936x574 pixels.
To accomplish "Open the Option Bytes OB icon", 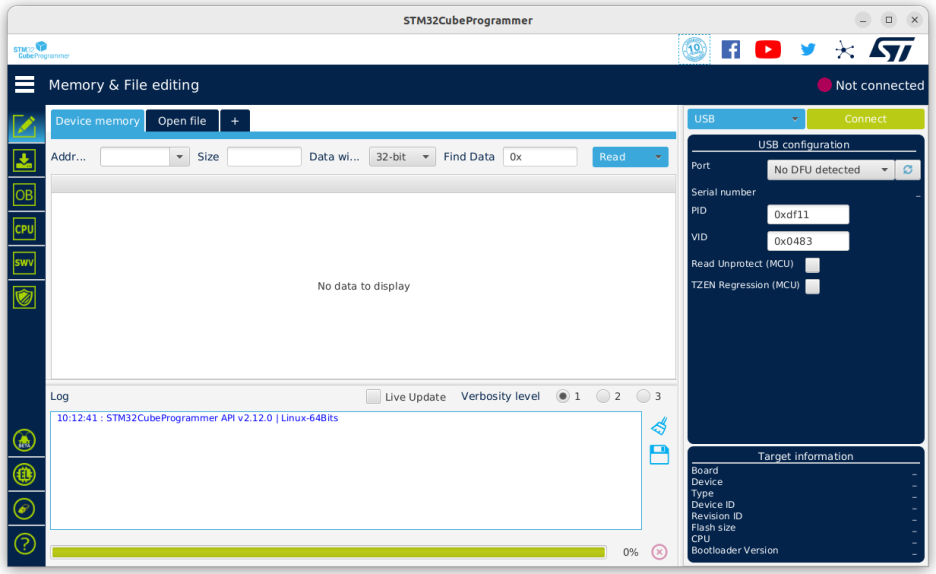I will coord(24,195).
